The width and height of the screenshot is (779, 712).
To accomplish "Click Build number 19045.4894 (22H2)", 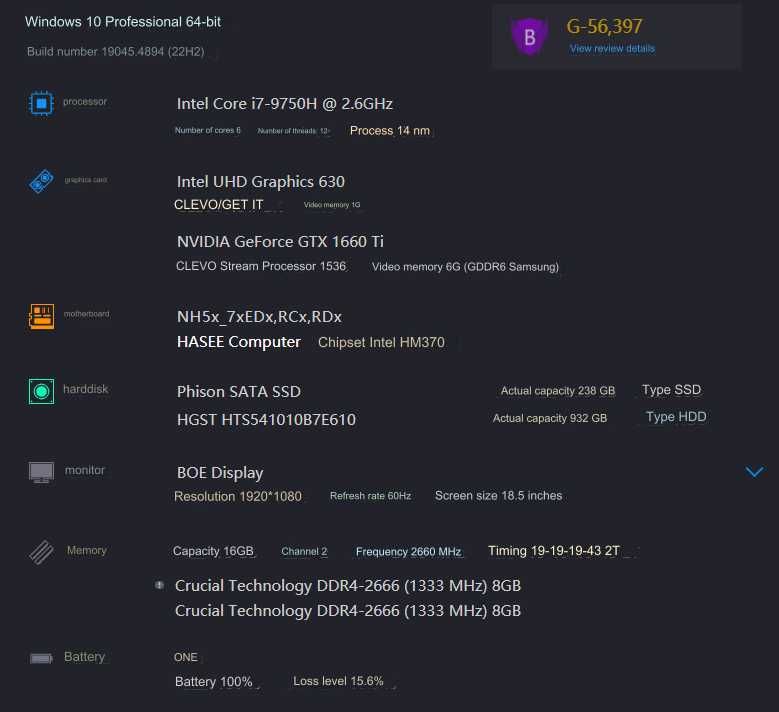I will coord(115,52).
